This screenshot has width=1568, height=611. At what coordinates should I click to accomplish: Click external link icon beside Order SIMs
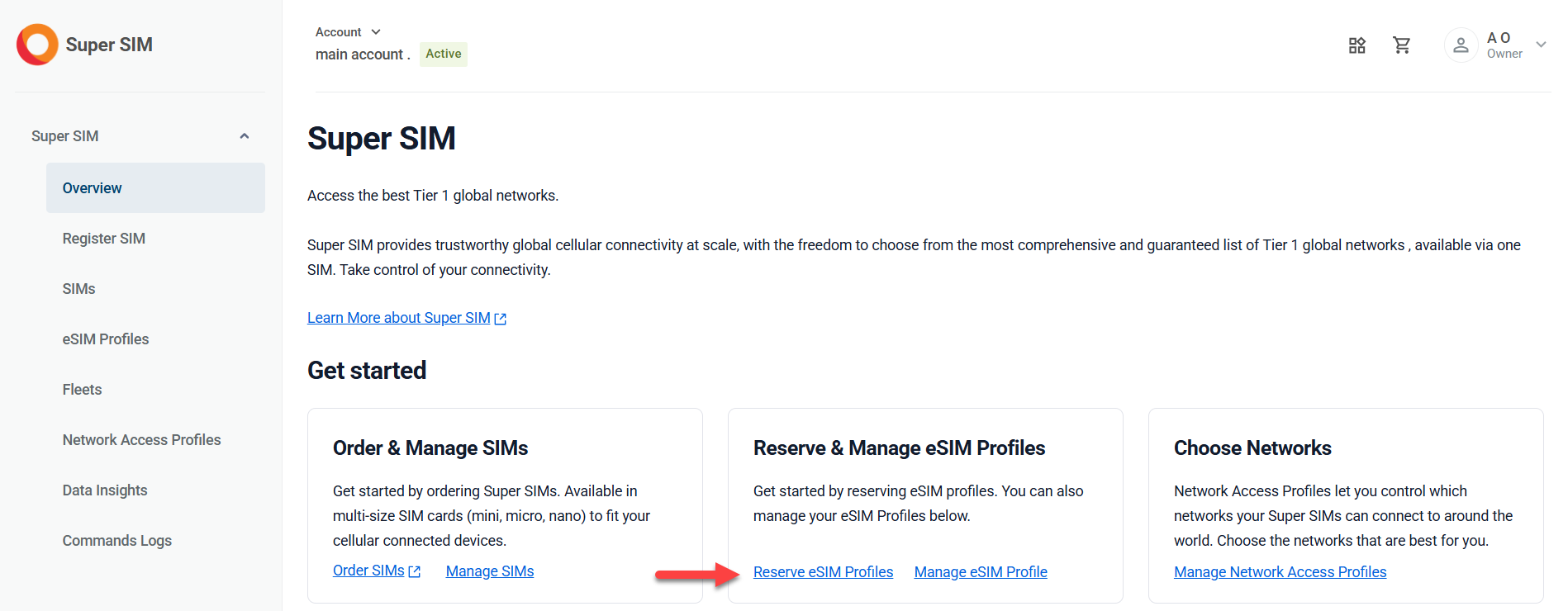(415, 571)
